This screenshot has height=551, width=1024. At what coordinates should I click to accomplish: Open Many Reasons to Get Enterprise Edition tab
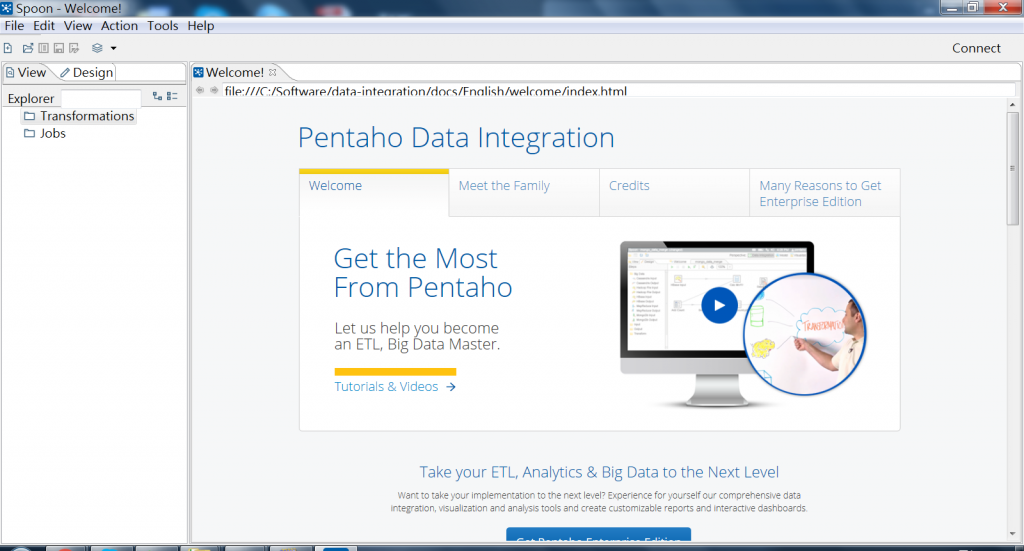(x=825, y=193)
